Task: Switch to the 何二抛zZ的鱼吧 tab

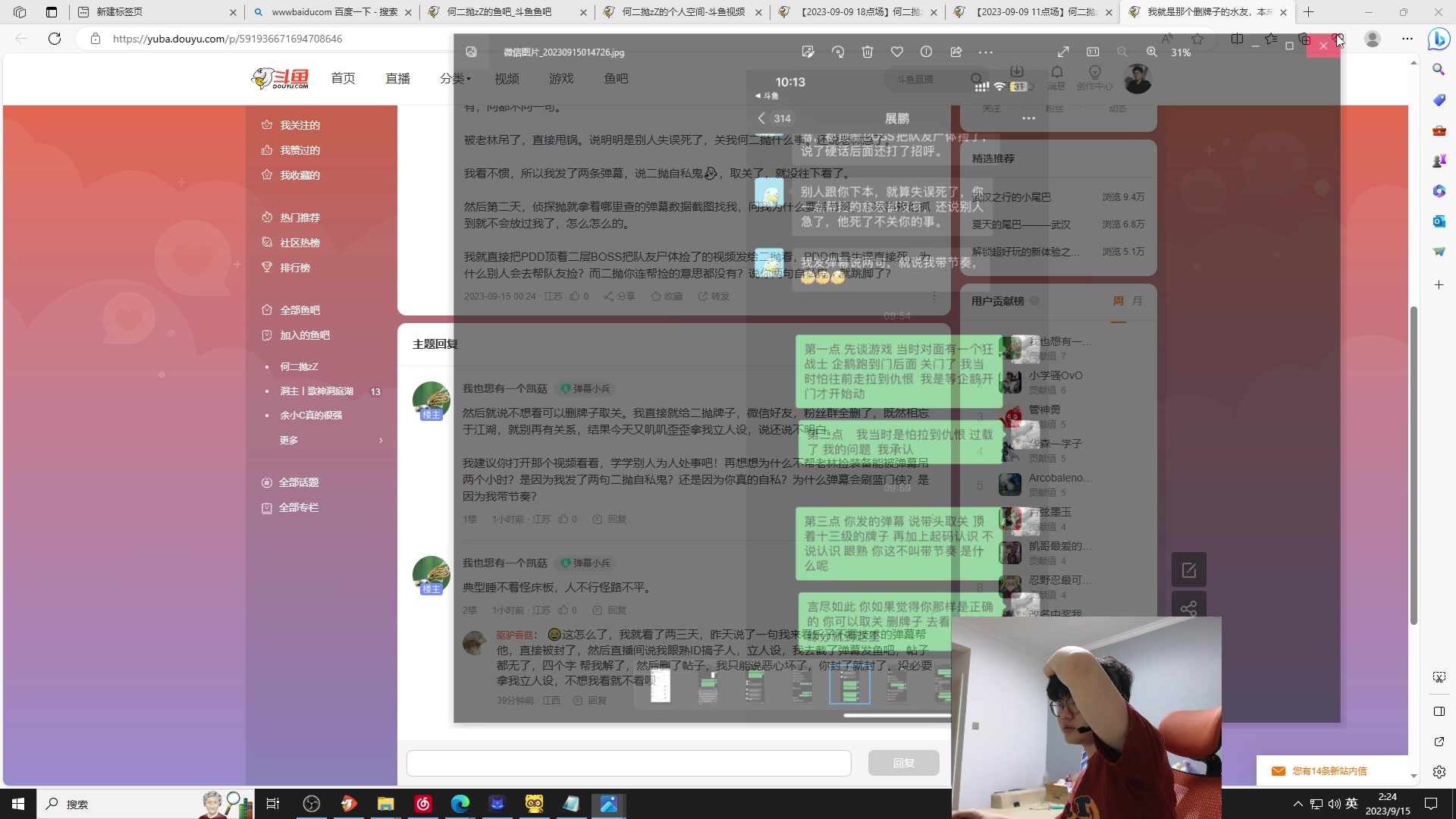Action: click(507, 12)
